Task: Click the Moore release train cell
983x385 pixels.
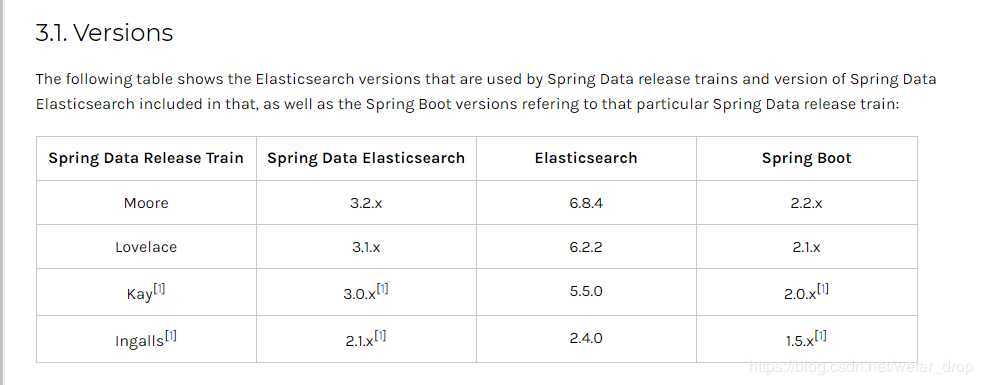Action: pos(146,203)
